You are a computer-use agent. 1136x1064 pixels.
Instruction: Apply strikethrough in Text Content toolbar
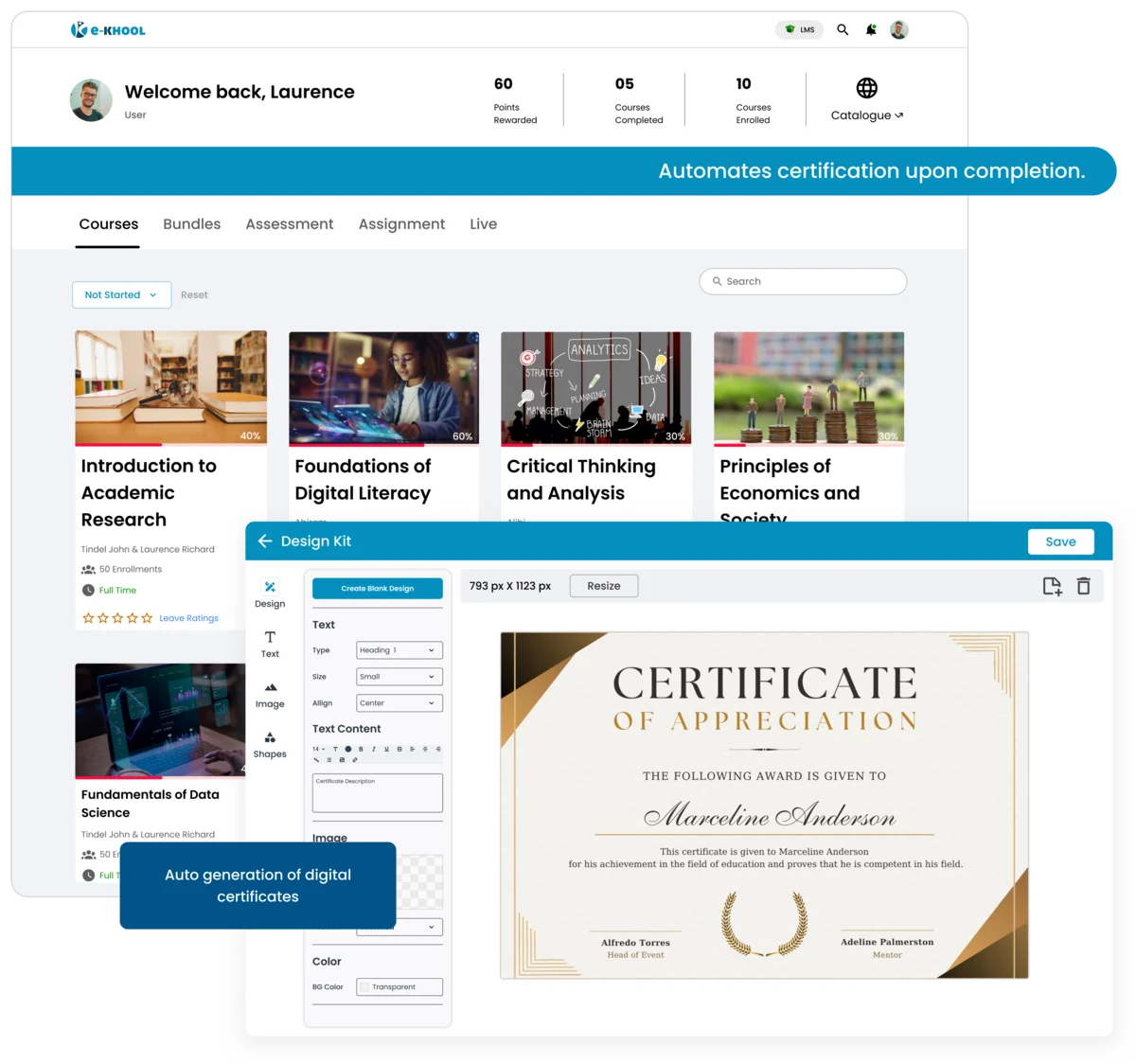pos(399,749)
